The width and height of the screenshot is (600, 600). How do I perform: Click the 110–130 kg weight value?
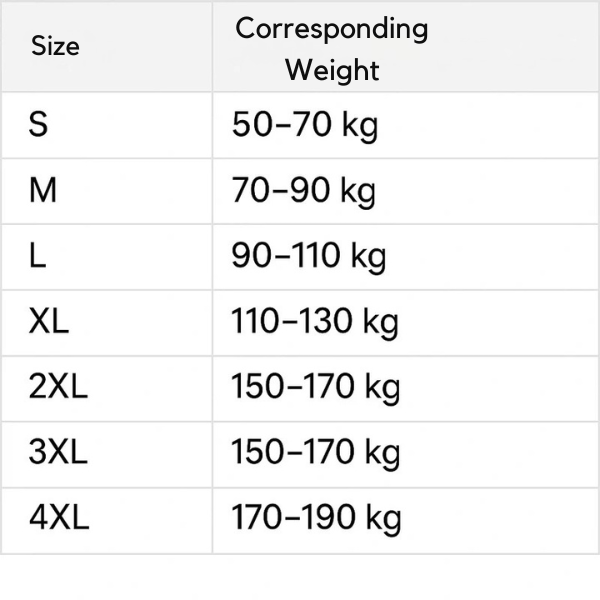pos(315,322)
